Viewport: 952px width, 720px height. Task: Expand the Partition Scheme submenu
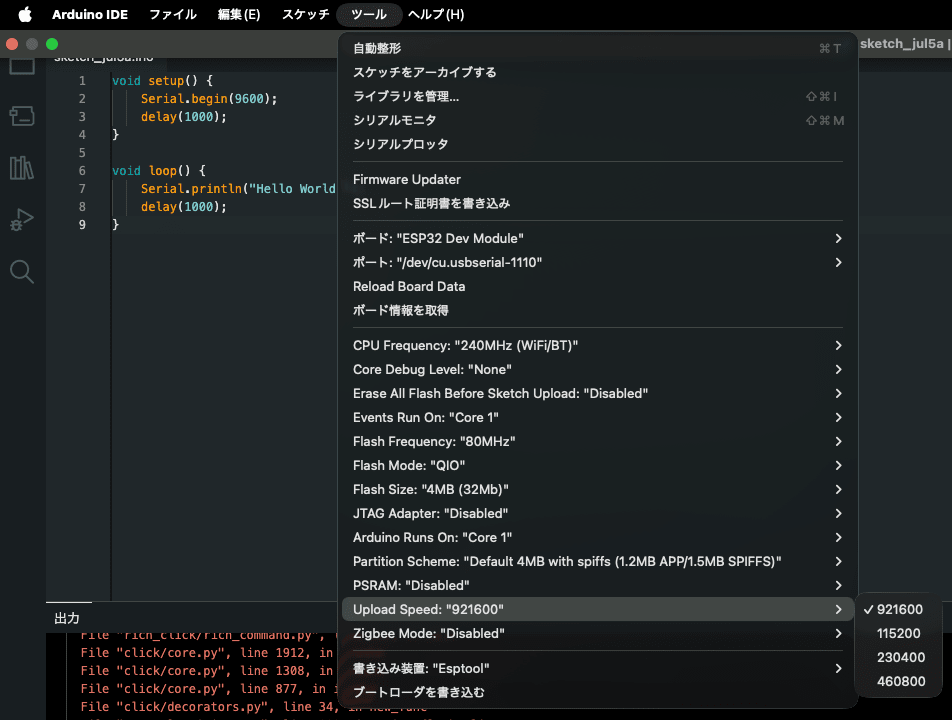click(598, 561)
